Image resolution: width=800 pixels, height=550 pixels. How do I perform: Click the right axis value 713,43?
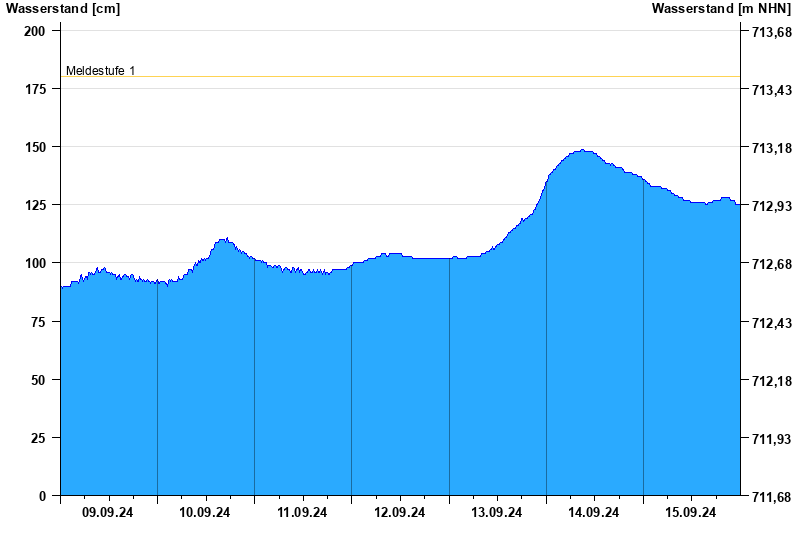pos(772,90)
